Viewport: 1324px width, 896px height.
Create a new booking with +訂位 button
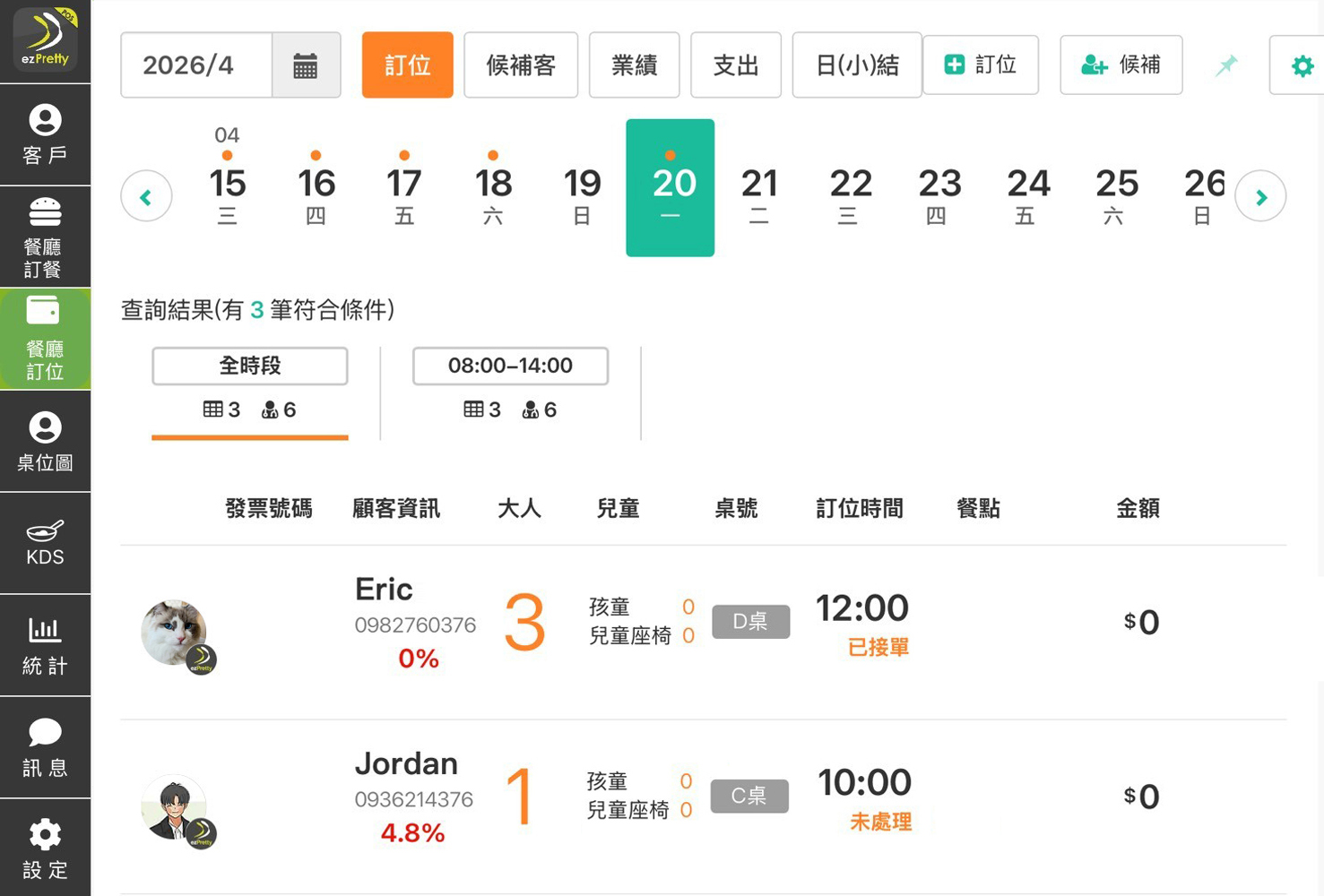[981, 65]
